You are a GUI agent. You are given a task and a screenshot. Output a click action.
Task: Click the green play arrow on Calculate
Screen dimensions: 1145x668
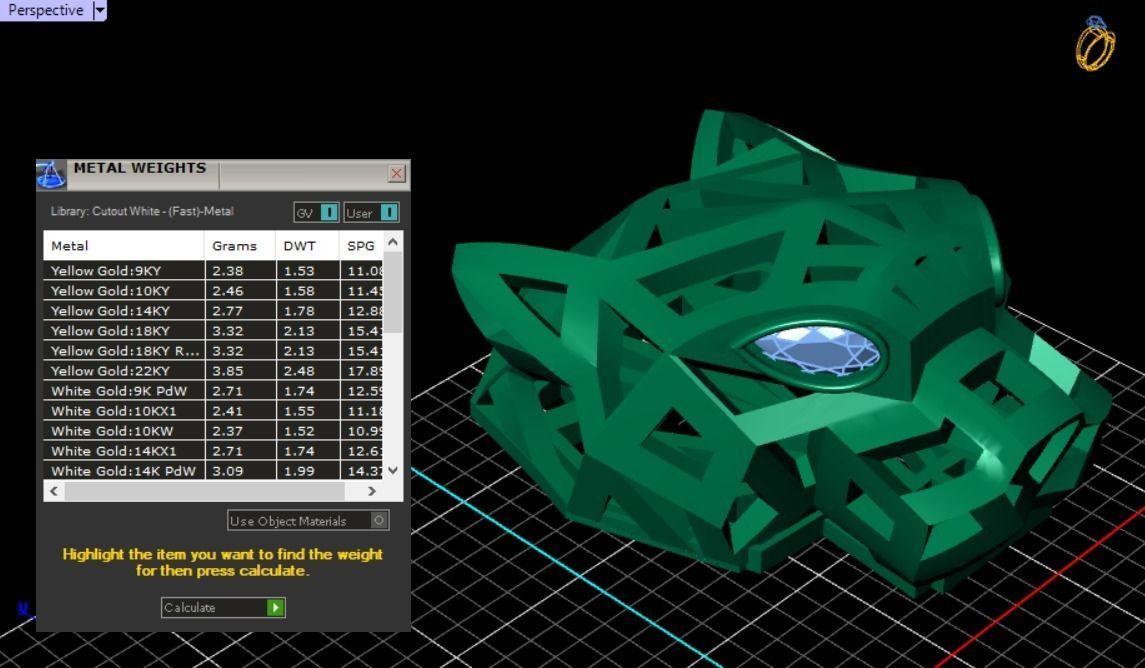point(275,607)
